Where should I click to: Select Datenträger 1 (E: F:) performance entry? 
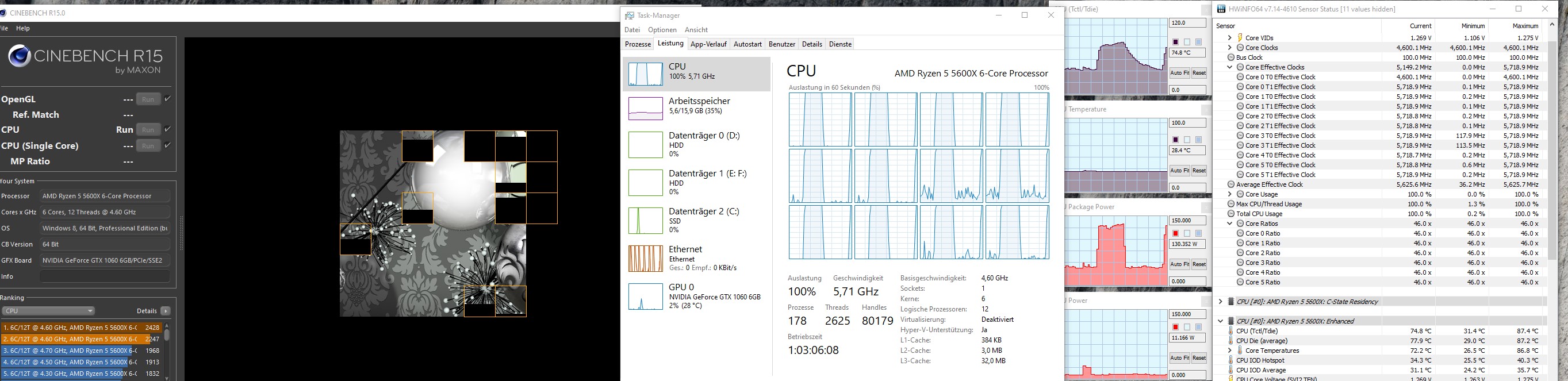click(697, 183)
